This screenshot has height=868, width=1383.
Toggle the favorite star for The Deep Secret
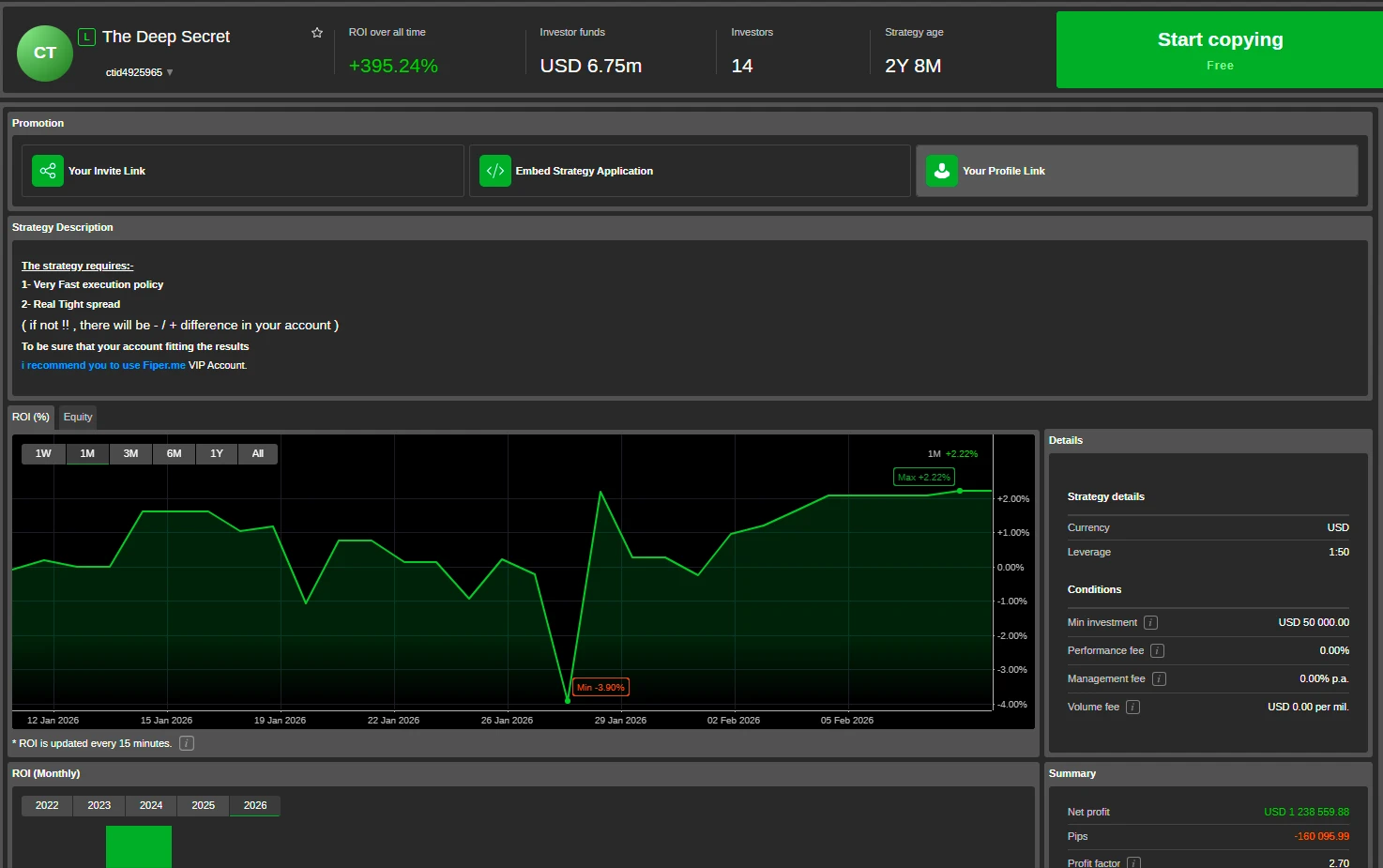pyautogui.click(x=316, y=31)
